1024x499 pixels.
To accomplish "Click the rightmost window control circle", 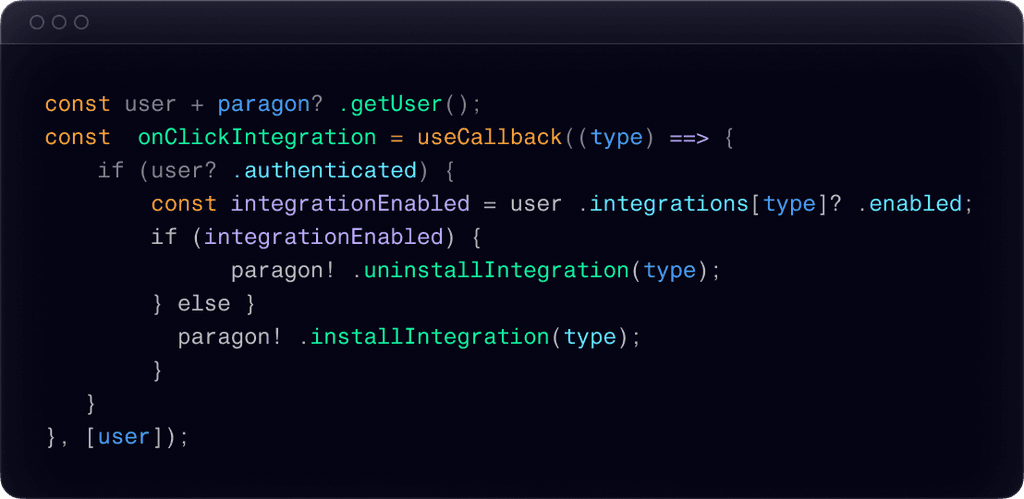I will [81, 22].
